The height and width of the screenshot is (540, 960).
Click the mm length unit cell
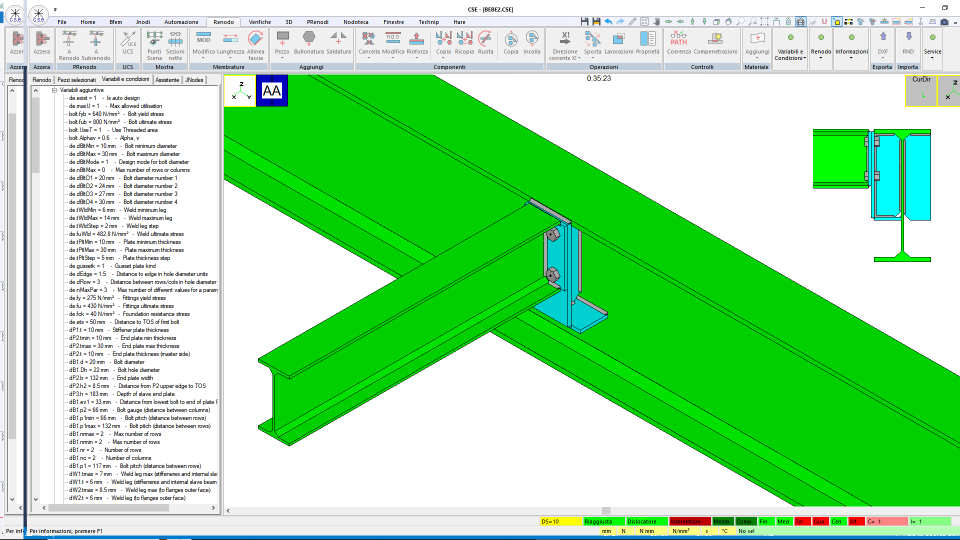click(606, 531)
